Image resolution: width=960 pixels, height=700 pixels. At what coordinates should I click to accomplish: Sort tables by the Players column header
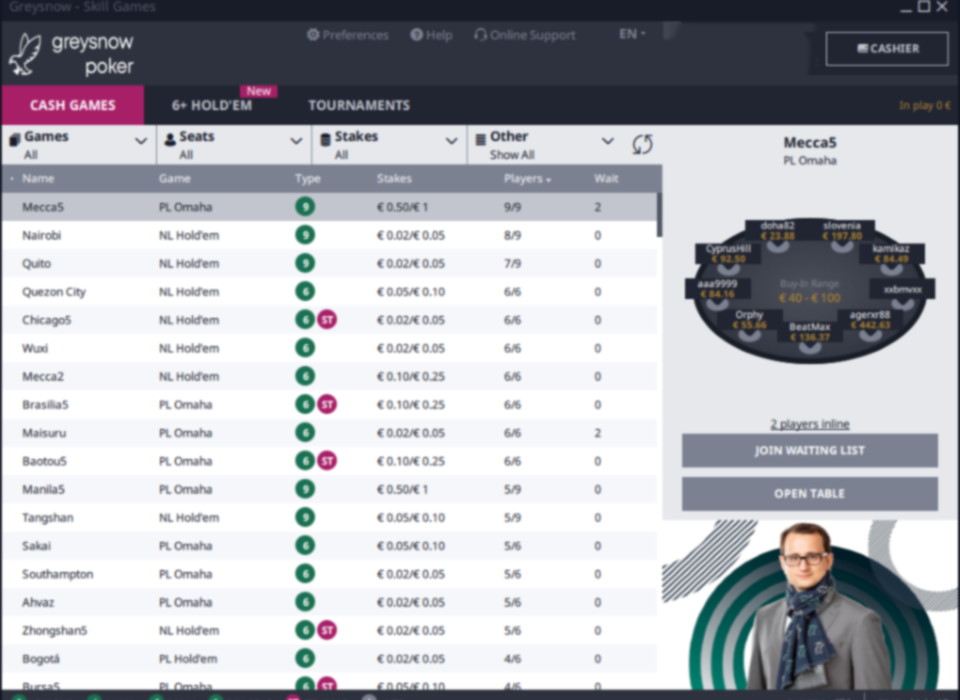(x=527, y=179)
